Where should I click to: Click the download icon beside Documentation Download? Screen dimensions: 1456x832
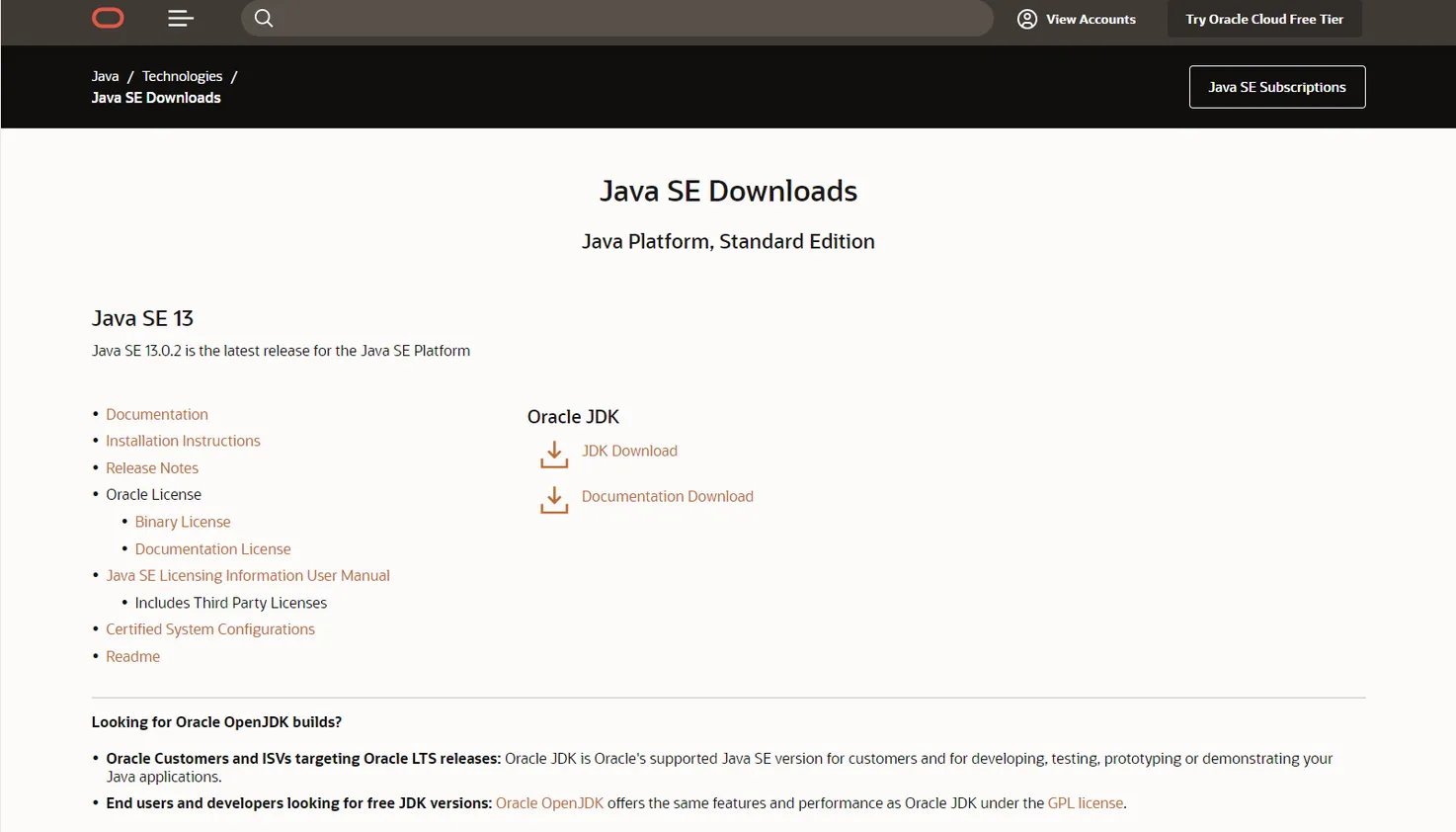click(x=554, y=500)
